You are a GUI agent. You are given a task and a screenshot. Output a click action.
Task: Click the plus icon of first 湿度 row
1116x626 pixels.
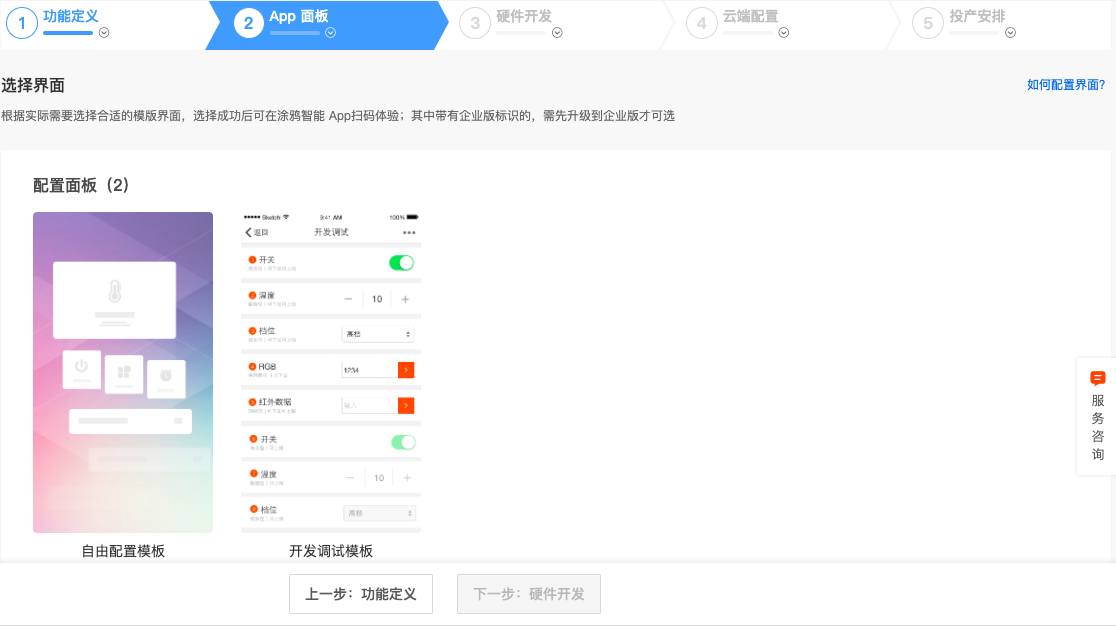tap(405, 299)
